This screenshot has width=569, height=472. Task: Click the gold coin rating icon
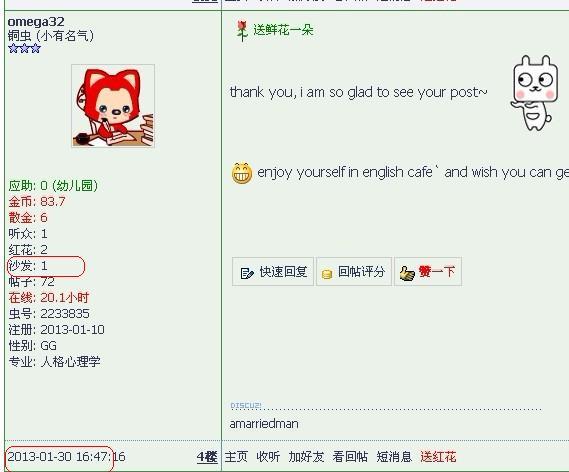pyautogui.click(x=327, y=274)
